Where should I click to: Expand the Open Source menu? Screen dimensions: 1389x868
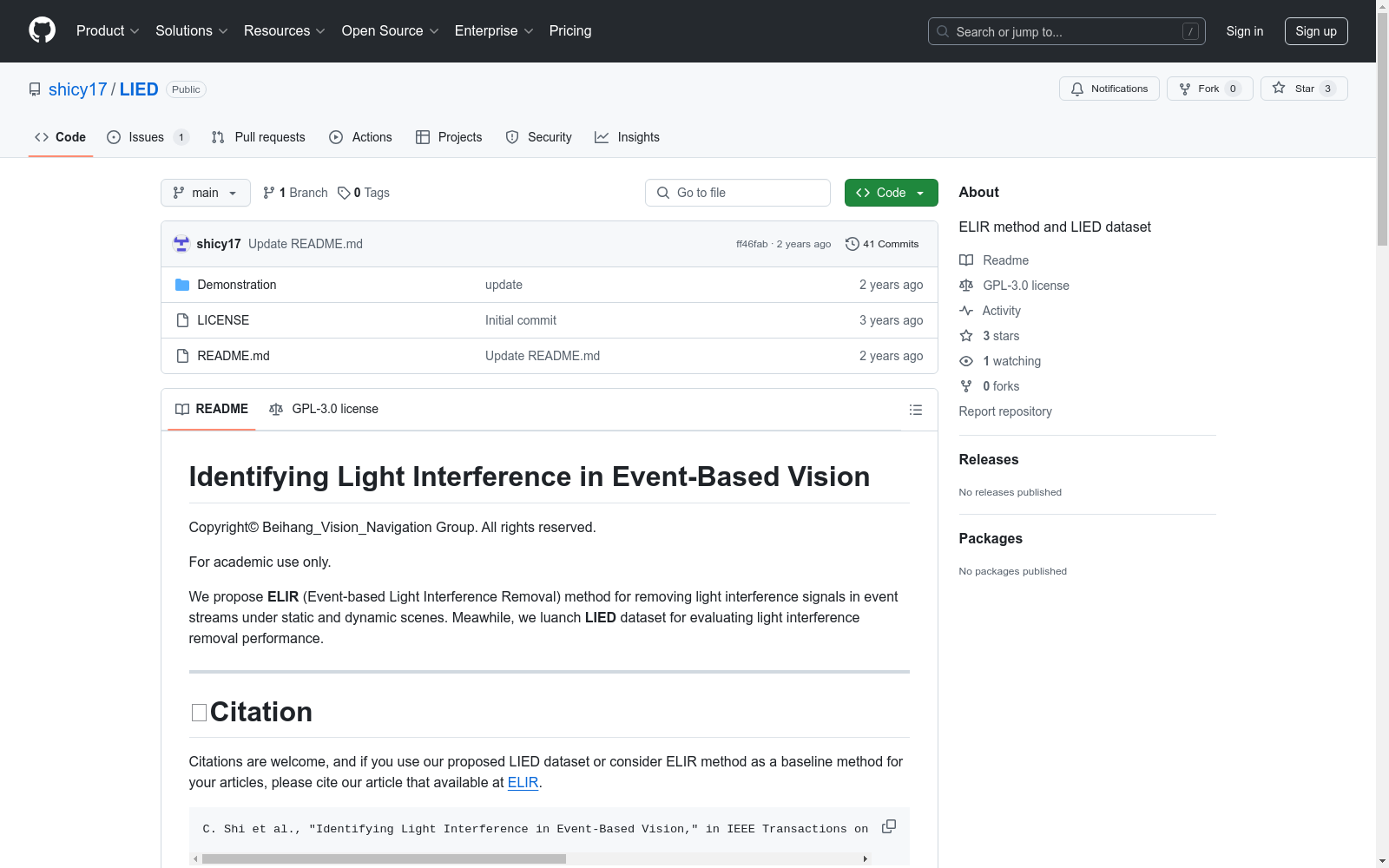pyautogui.click(x=391, y=31)
